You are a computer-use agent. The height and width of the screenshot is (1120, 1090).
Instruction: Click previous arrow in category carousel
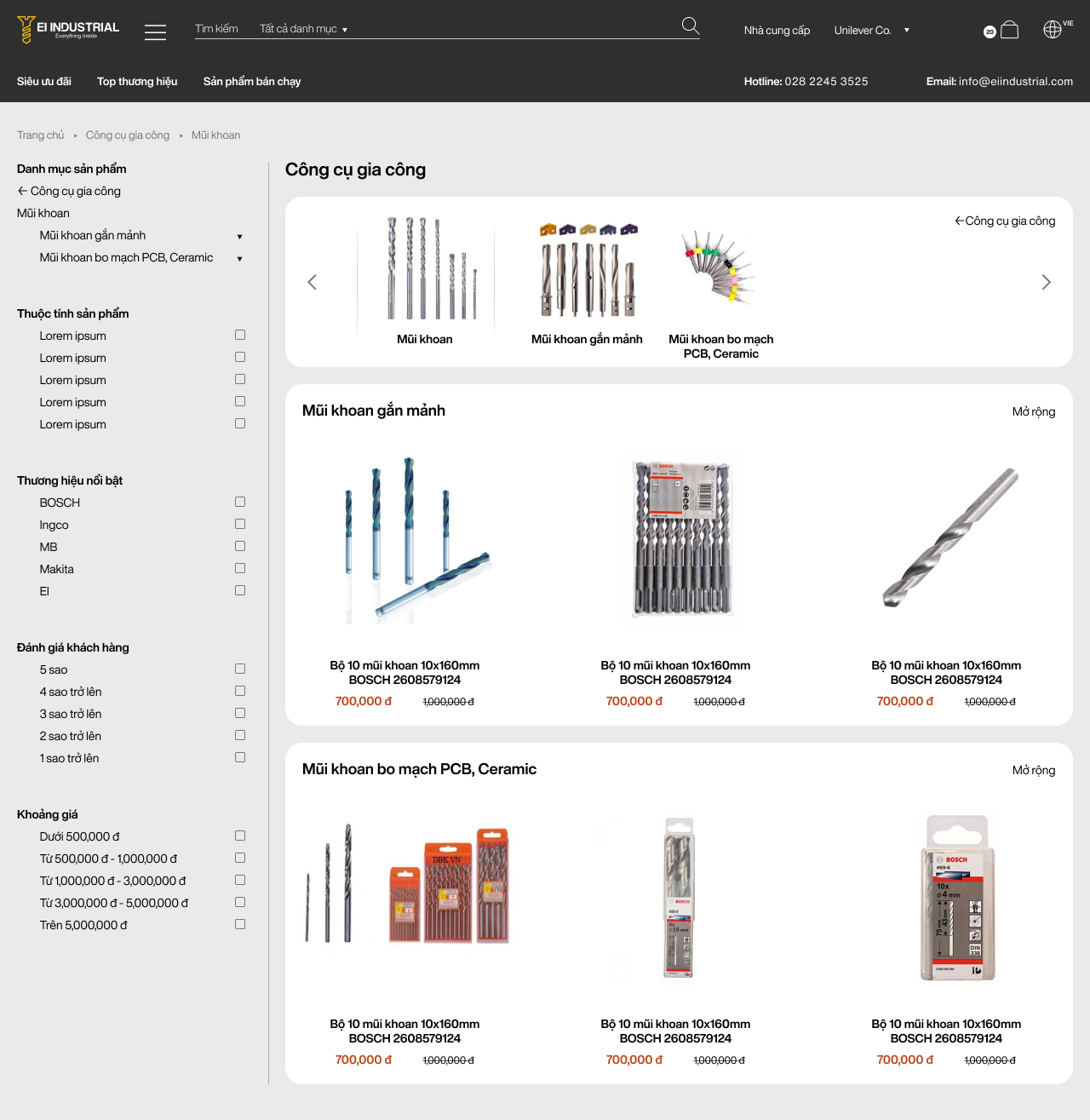(x=312, y=282)
